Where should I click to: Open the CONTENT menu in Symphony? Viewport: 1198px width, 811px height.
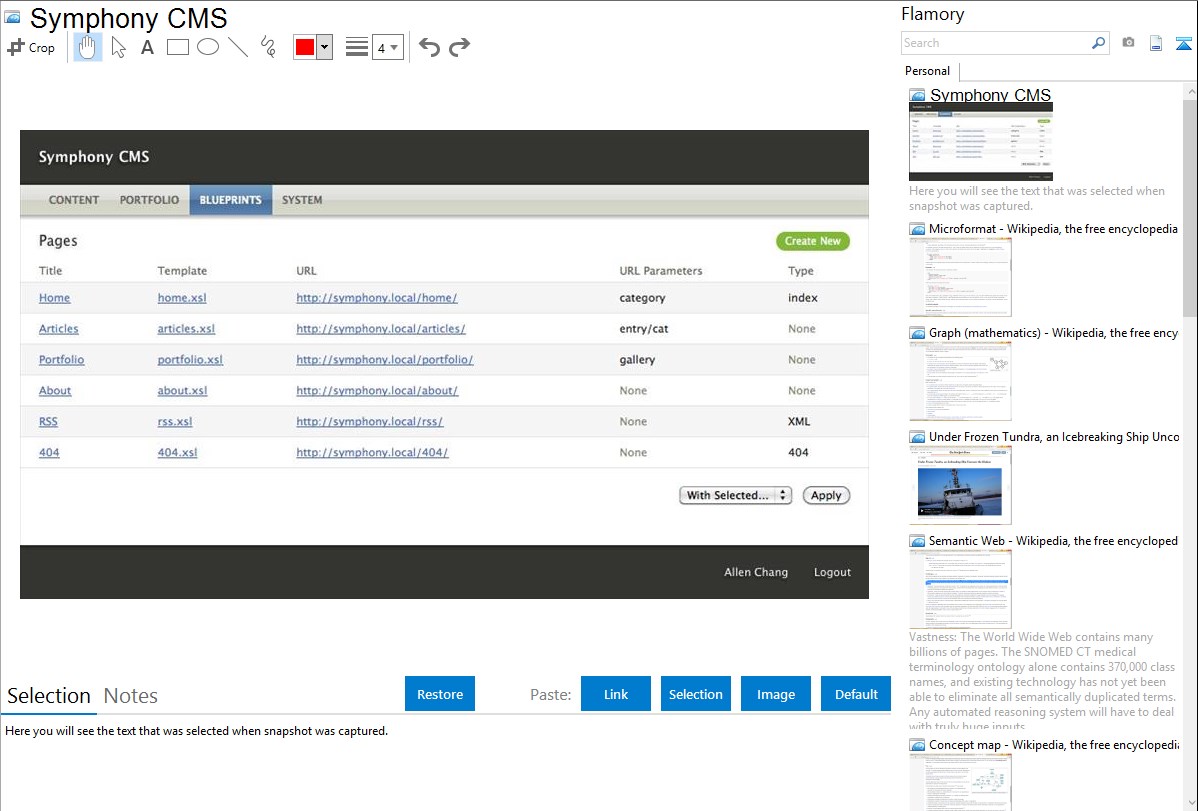[x=74, y=200]
